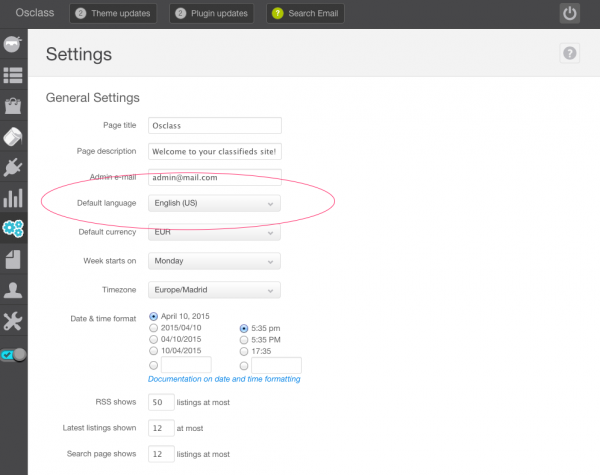Select the 2015/04/10 date format

153,328
